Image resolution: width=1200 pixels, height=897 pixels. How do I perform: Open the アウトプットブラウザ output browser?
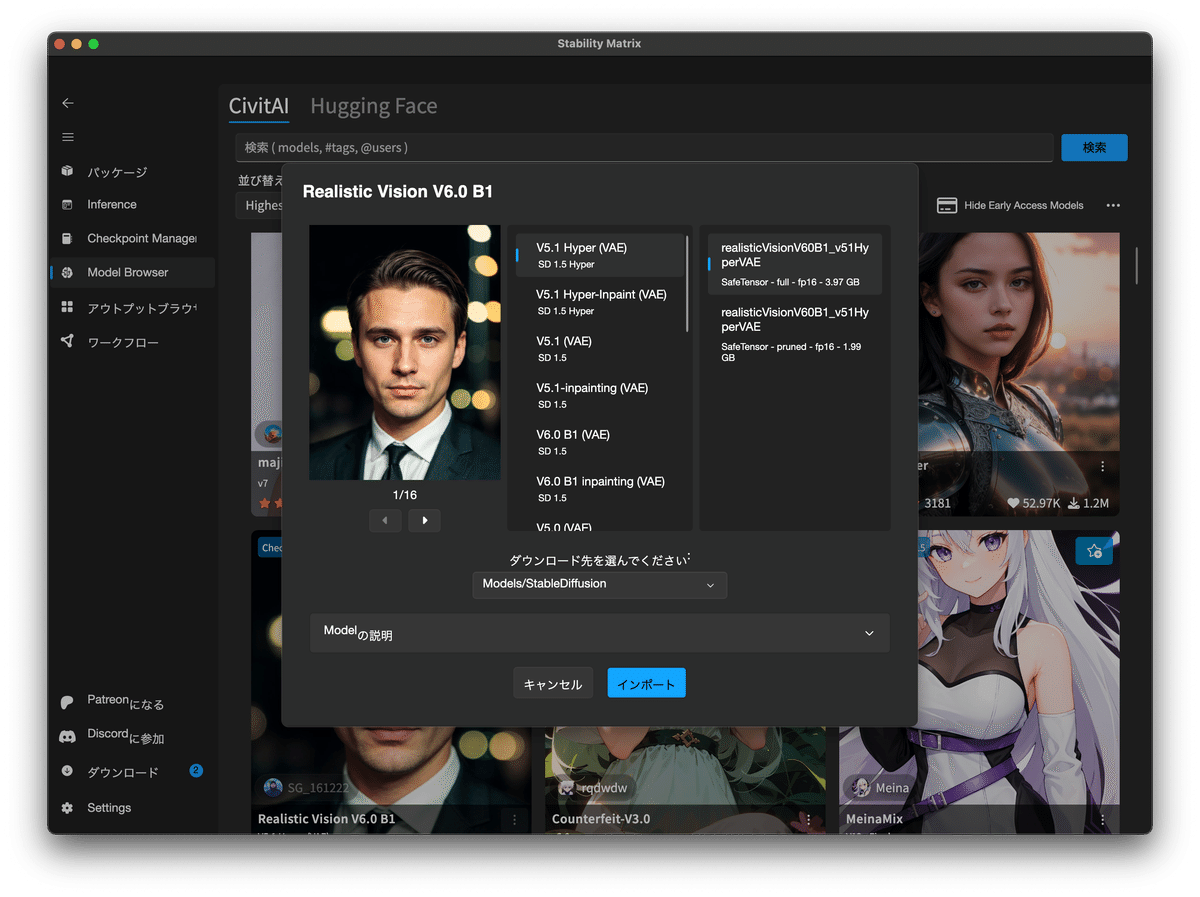click(x=132, y=307)
